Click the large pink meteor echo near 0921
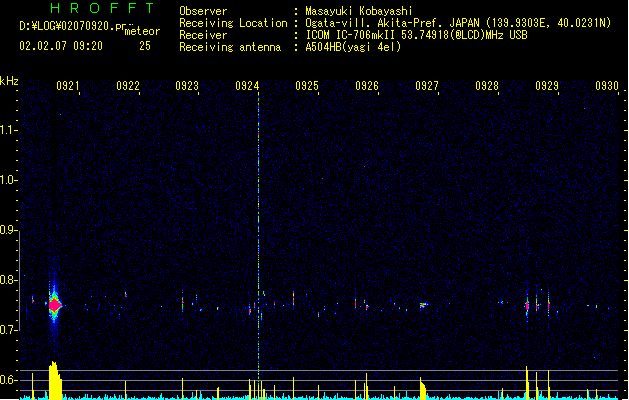The width and height of the screenshot is (629, 400). [55, 306]
